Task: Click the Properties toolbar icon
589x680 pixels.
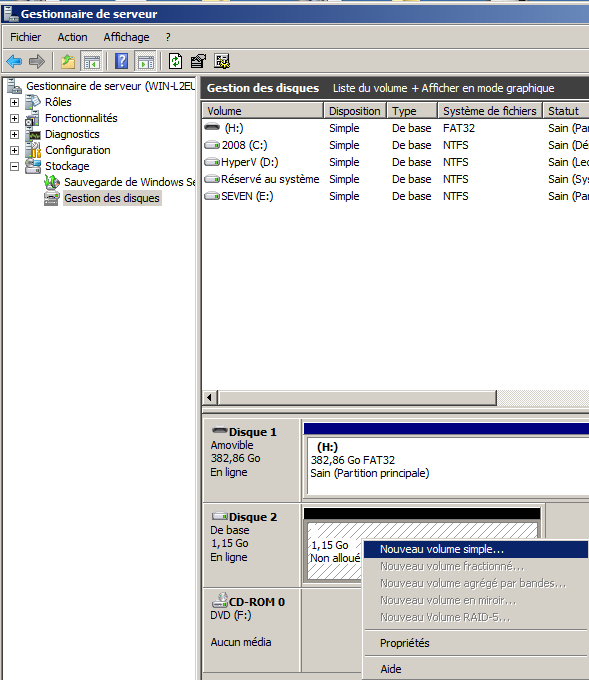Action: 198,61
